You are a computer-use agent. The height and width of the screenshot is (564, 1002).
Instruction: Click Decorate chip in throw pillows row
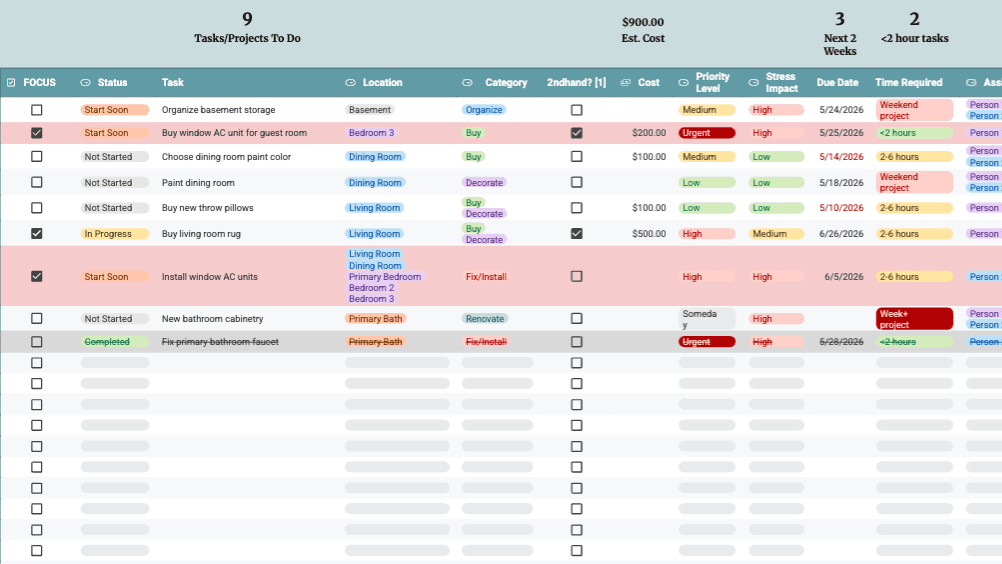(484, 213)
